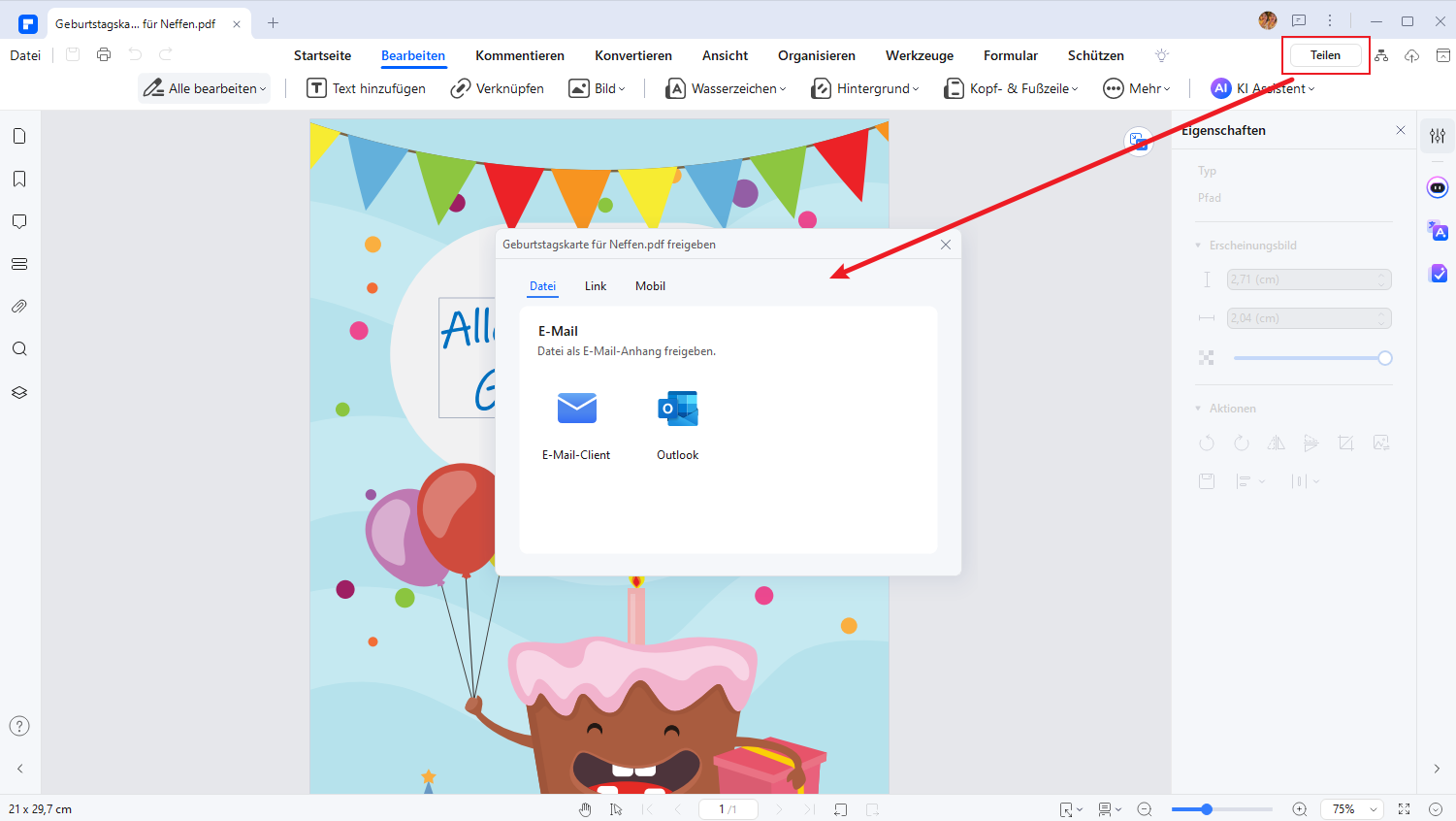This screenshot has height=821, width=1456.
Task: Close the Eigenschaften panel
Action: click(x=1401, y=130)
